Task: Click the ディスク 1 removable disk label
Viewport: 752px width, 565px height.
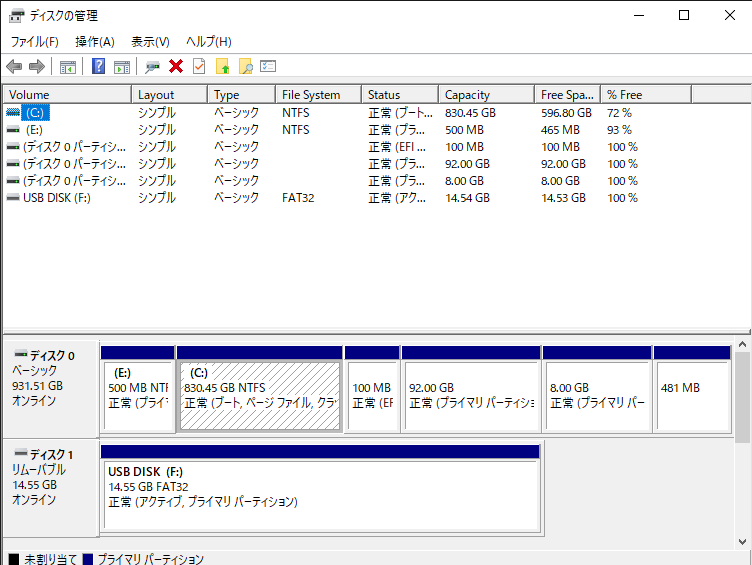Action: pyautogui.click(x=51, y=488)
